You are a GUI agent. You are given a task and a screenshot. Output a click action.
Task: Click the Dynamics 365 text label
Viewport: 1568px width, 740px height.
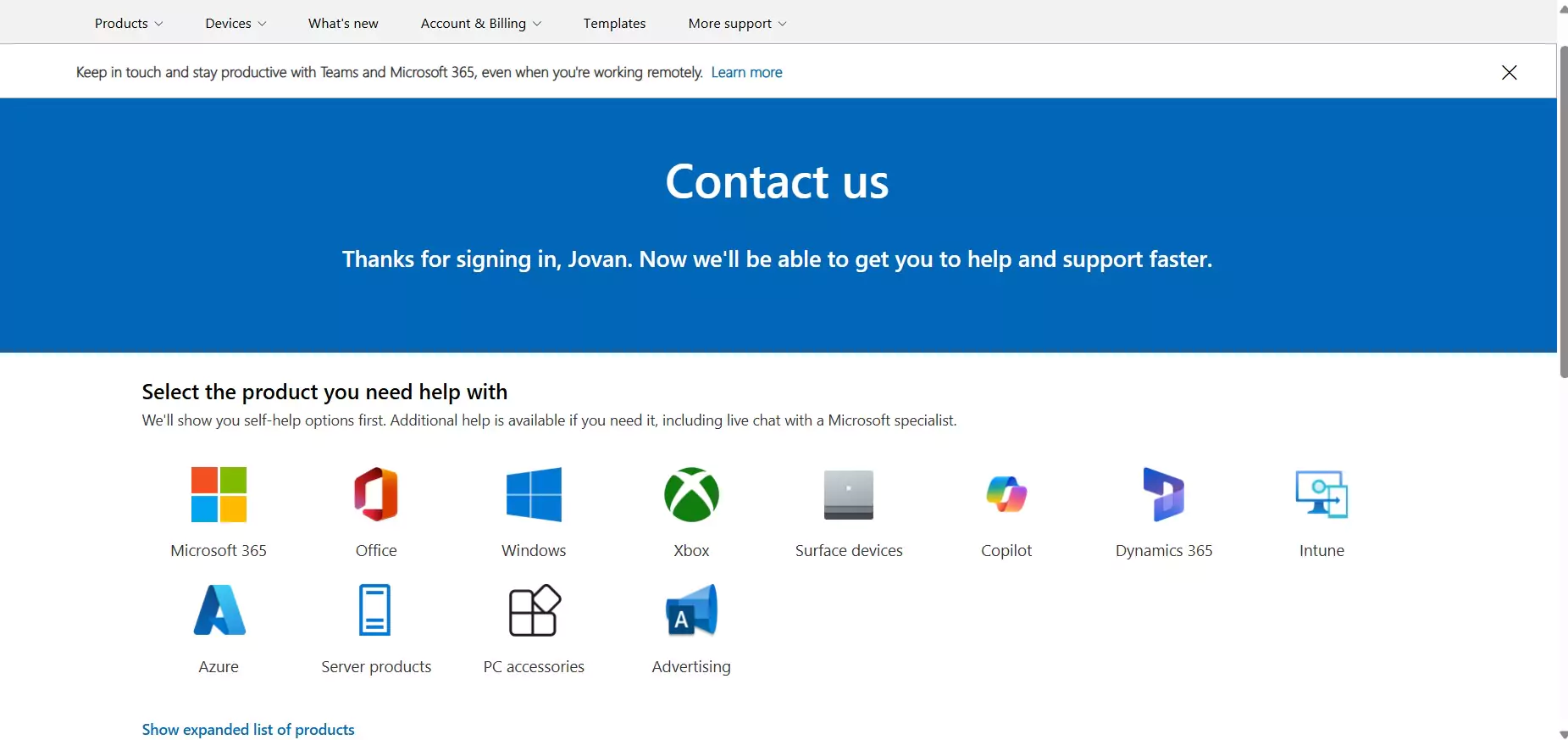1164,551
